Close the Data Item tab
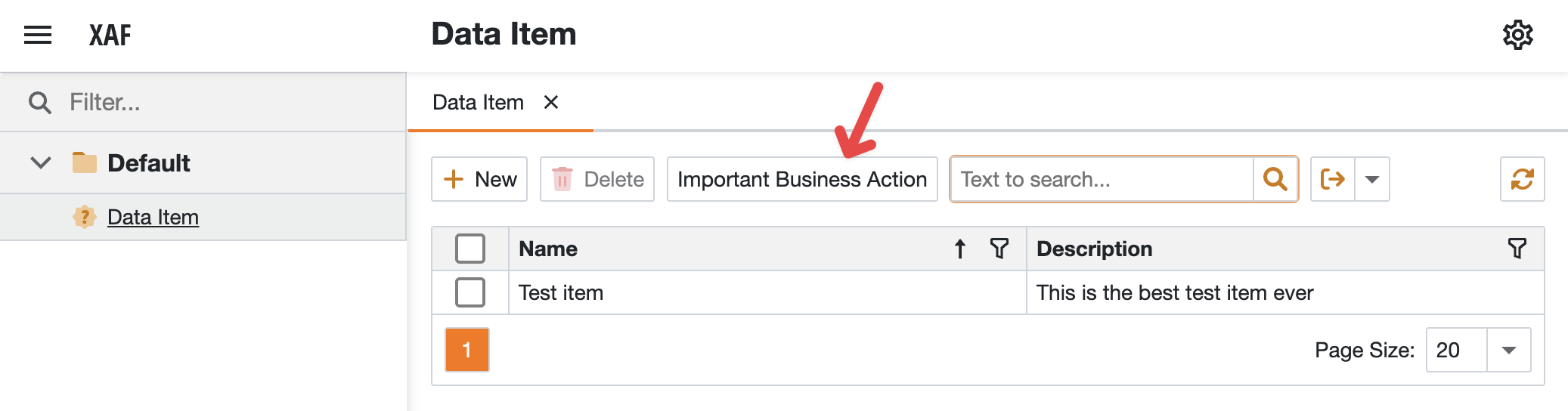Image resolution: width=1568 pixels, height=411 pixels. coord(551,102)
